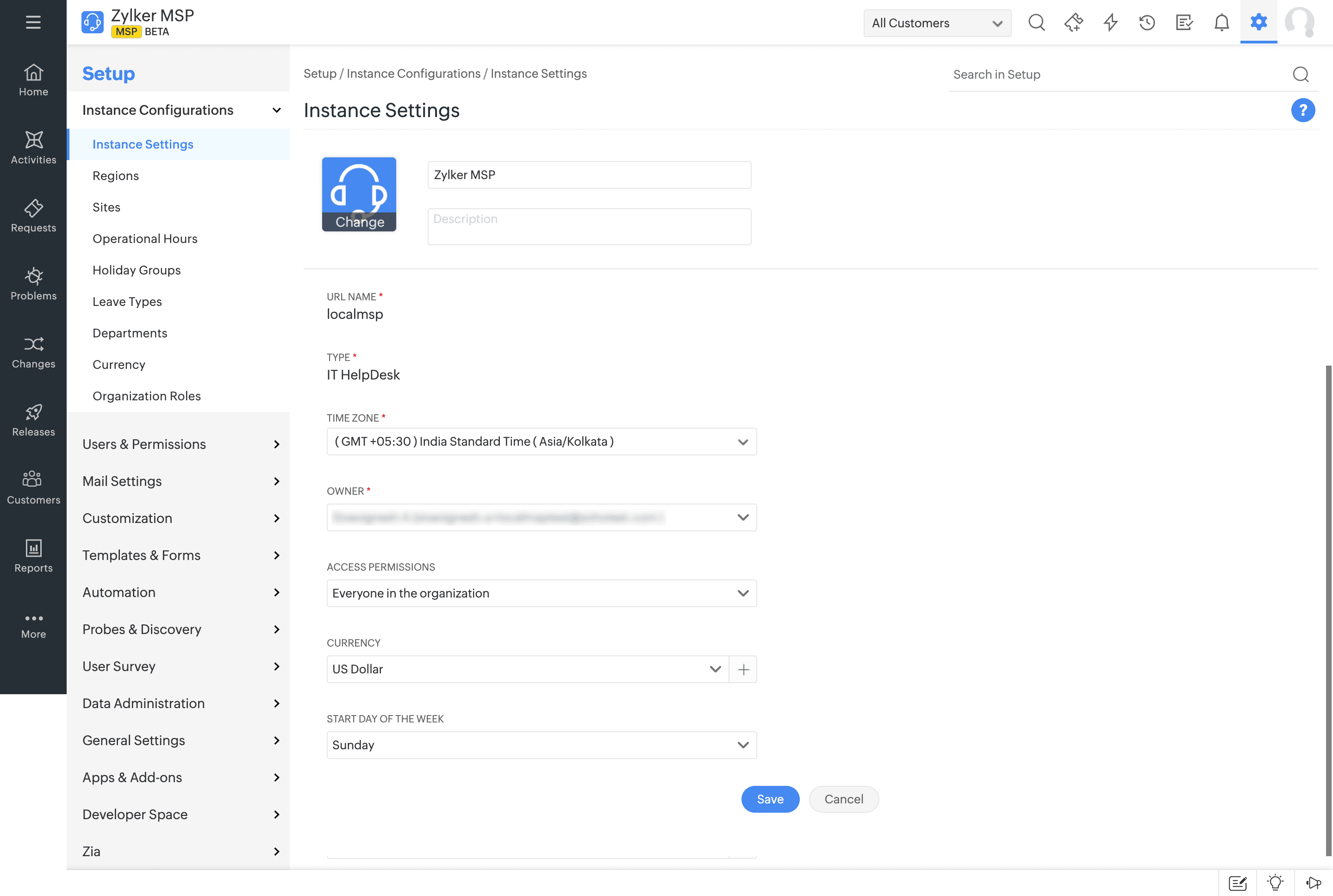
Task: Open the Start Day of the Week dropdown
Action: click(541, 745)
